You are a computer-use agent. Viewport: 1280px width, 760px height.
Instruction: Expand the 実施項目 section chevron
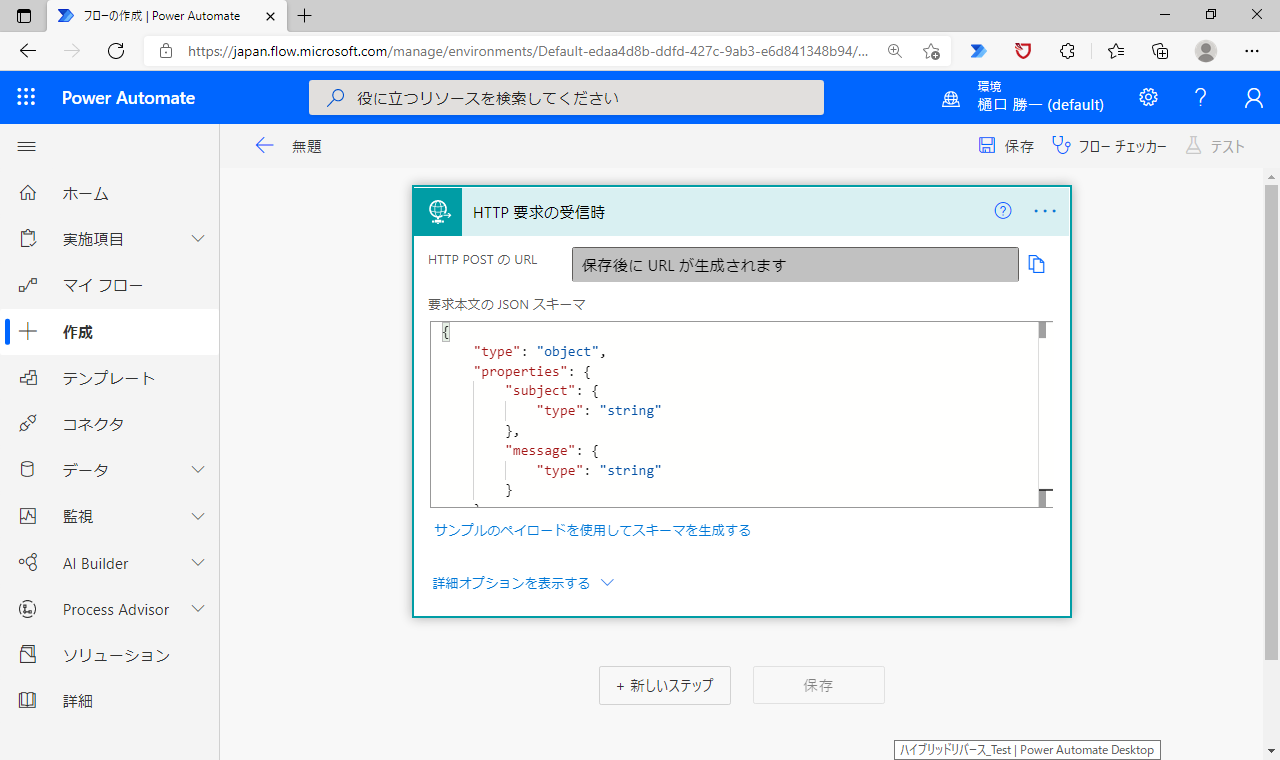(198, 239)
